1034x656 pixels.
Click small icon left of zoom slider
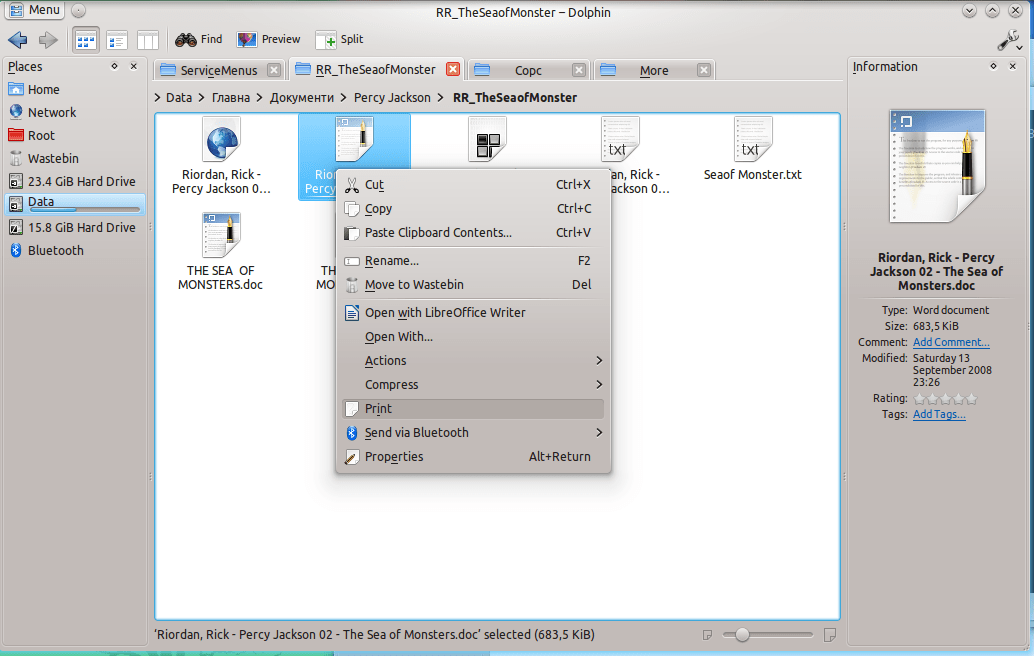point(708,635)
